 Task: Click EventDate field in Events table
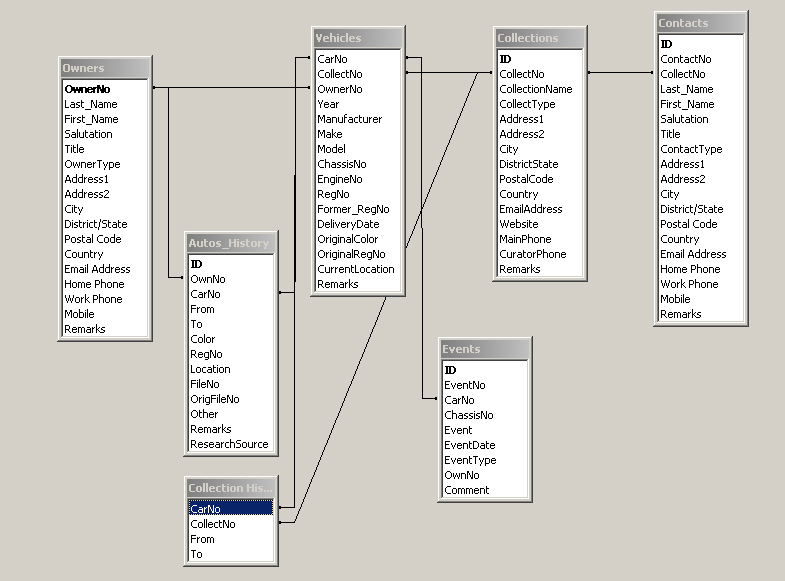(x=469, y=445)
